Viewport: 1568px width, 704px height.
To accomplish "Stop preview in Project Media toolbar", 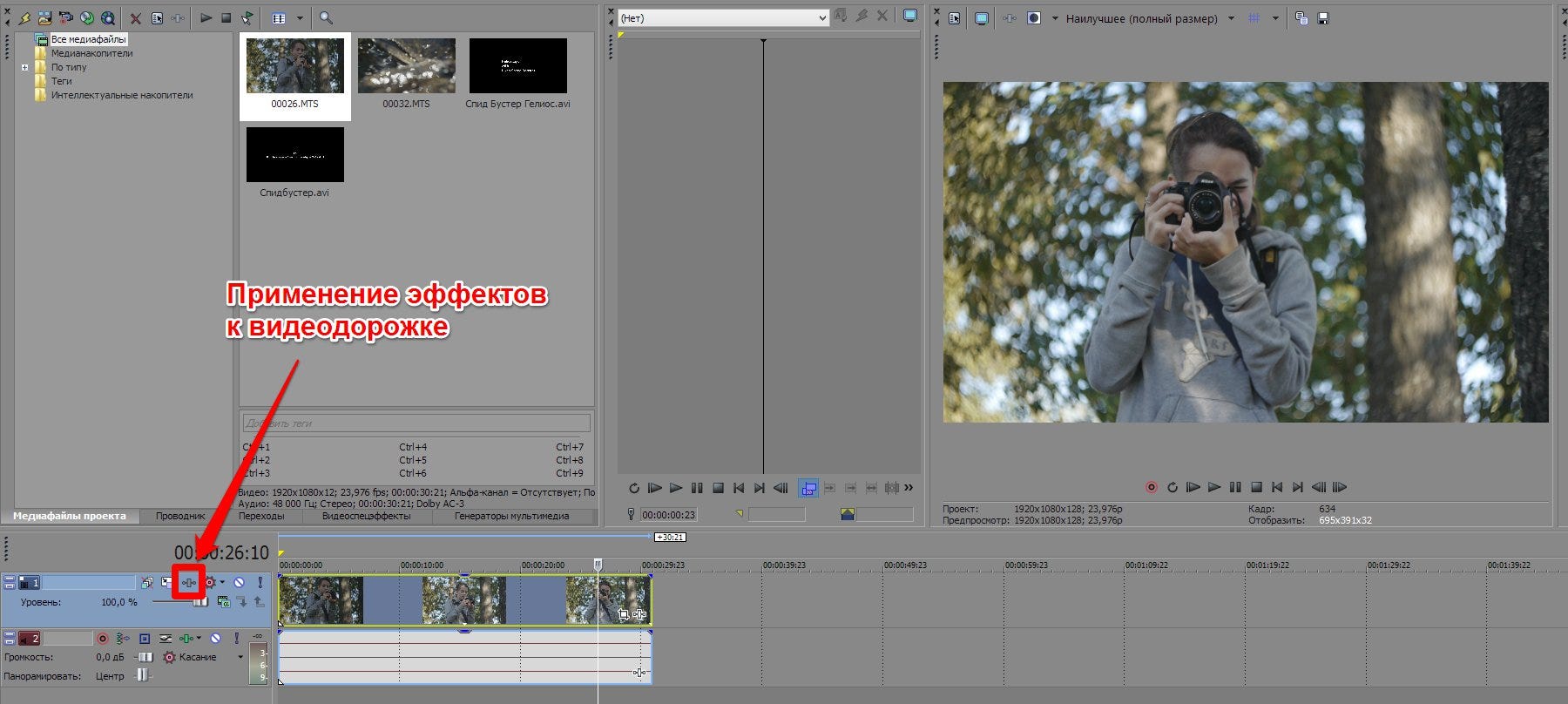I will pyautogui.click(x=226, y=17).
